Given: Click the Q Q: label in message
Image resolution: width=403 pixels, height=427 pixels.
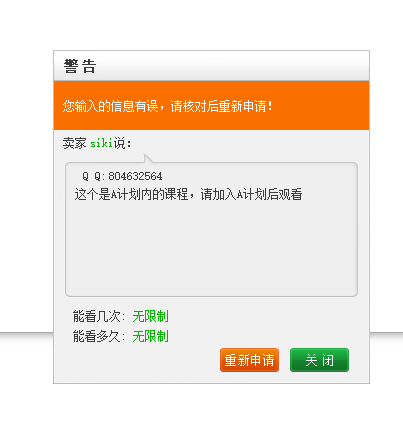Looking at the screenshot, I should (93, 176).
